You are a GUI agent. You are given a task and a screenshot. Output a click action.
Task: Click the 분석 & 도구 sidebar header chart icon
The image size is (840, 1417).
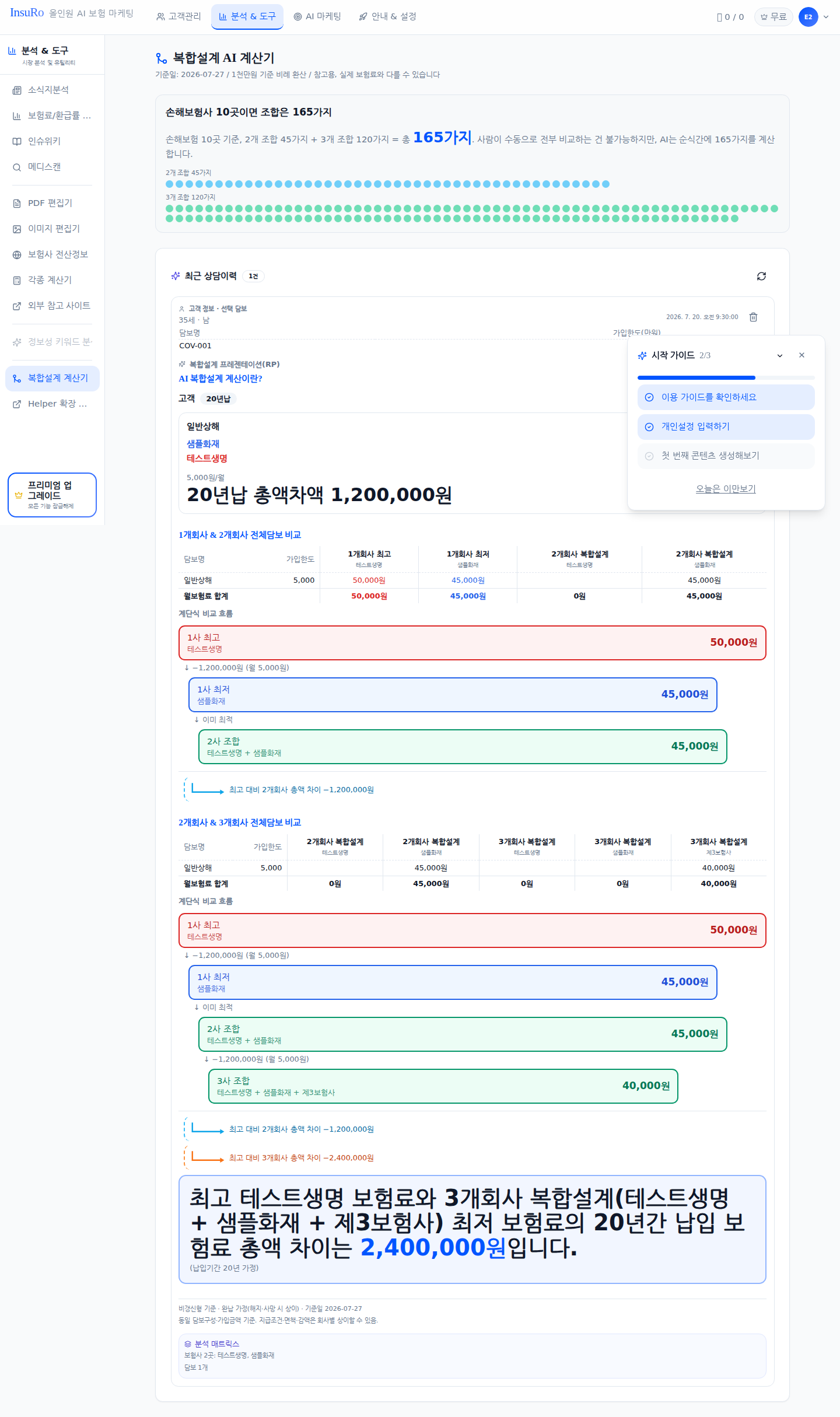[12, 51]
